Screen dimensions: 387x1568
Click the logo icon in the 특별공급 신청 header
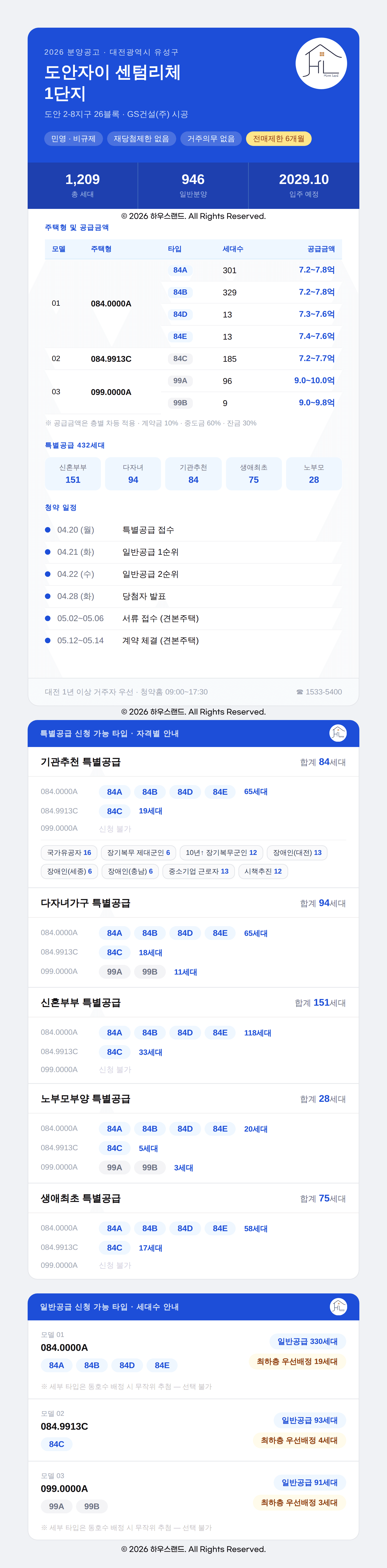[x=338, y=733]
